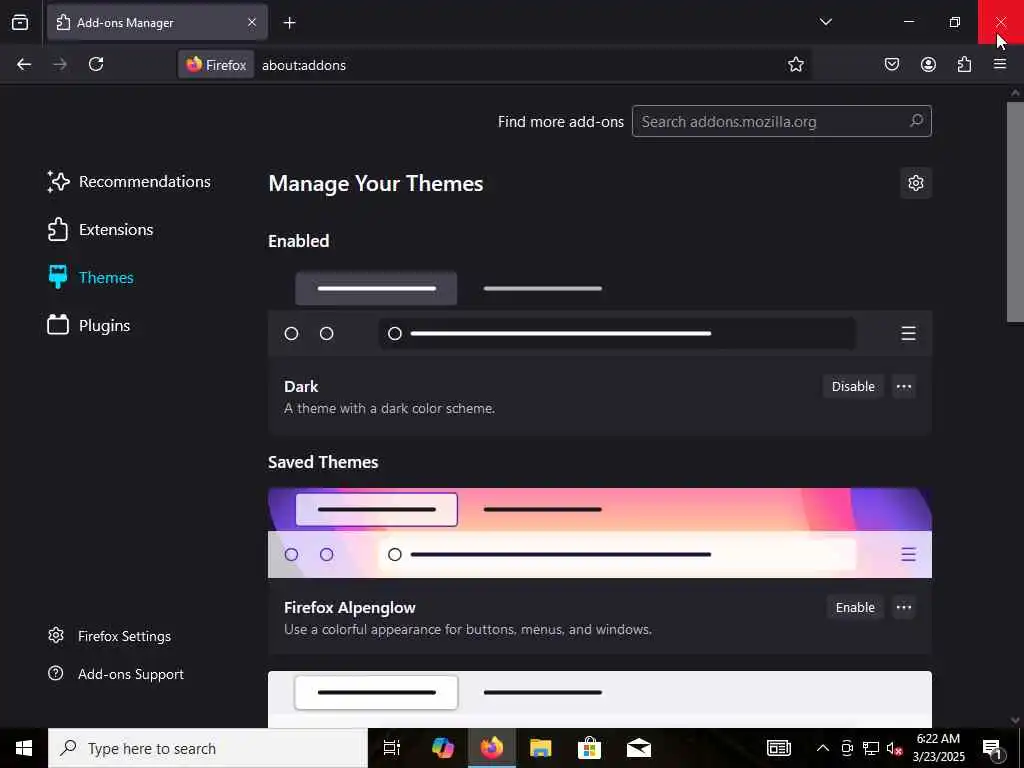
Task: Switch to Firefox taskbar icon
Action: coord(492,748)
